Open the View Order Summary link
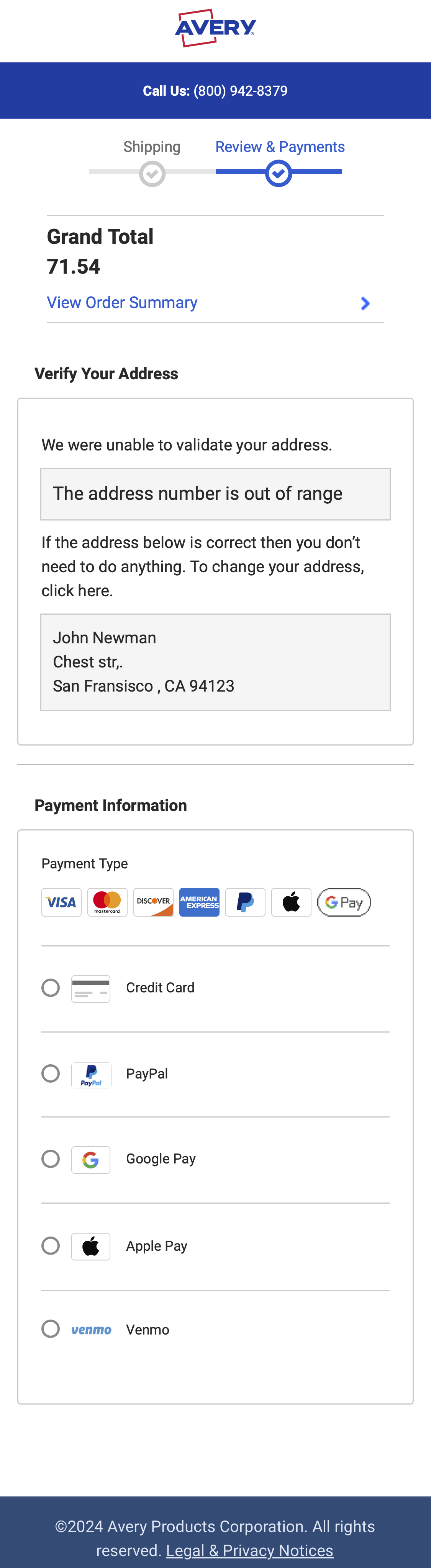Image resolution: width=431 pixels, height=1568 pixels. [122, 302]
